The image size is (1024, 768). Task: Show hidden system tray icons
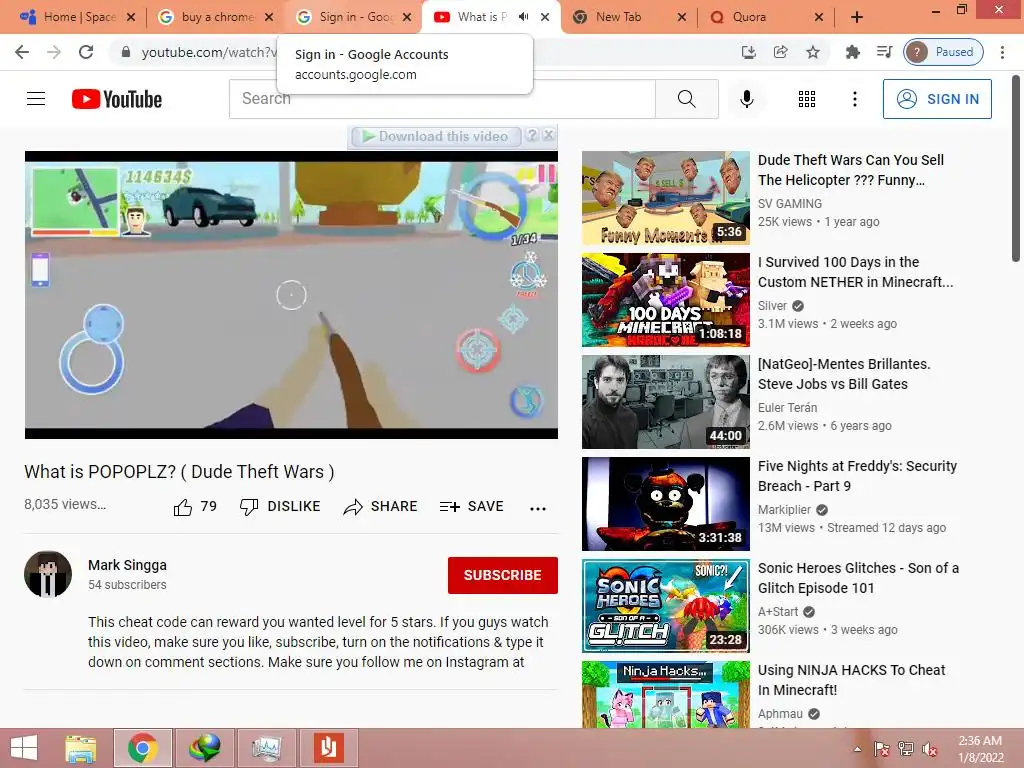857,749
